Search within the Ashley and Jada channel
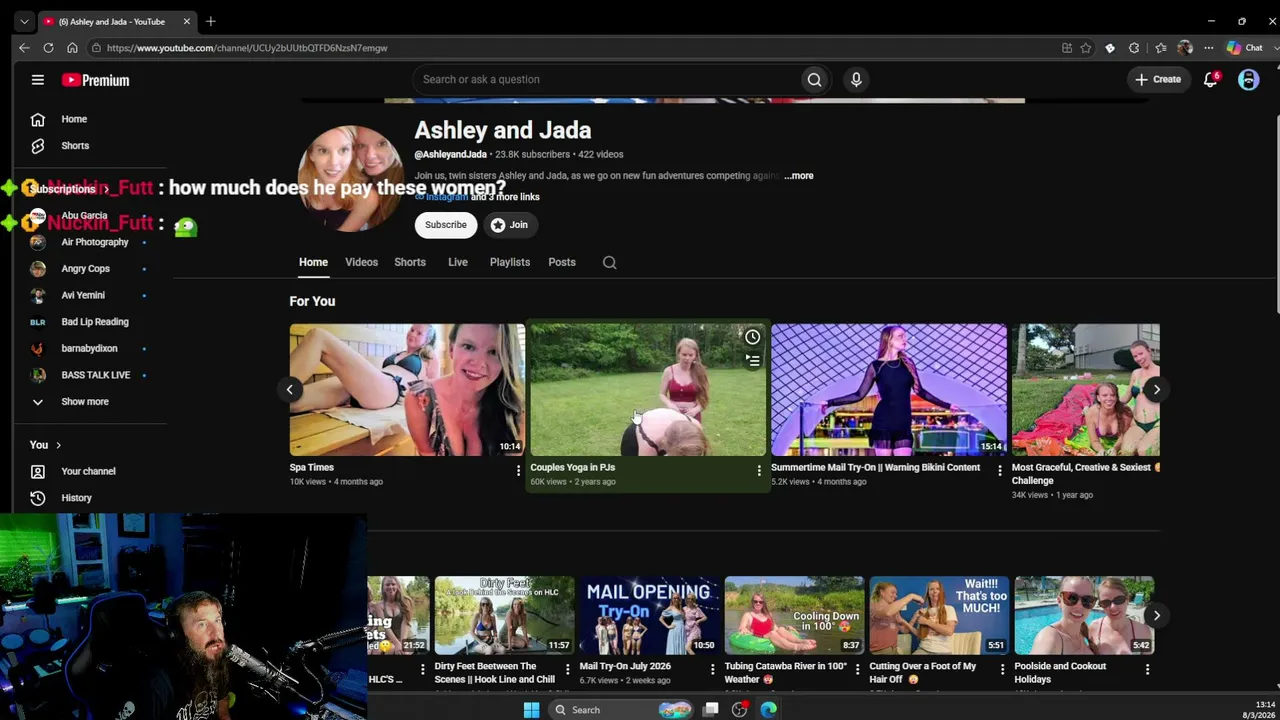The image size is (1280, 720). click(609, 262)
